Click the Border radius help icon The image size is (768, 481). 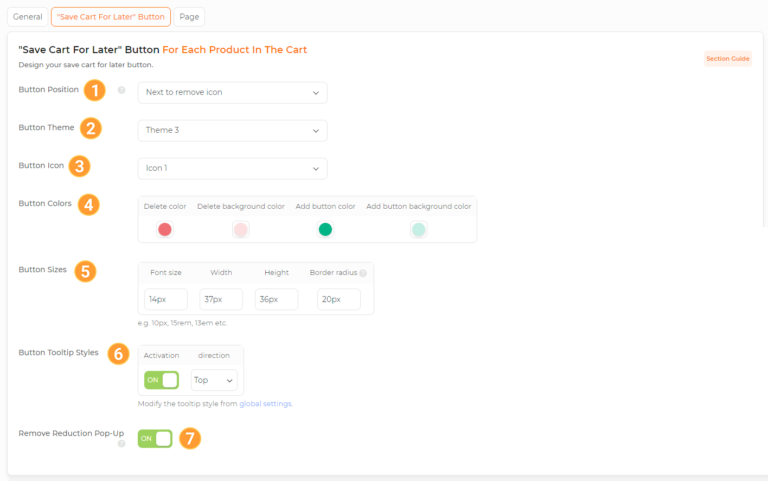tap(363, 273)
